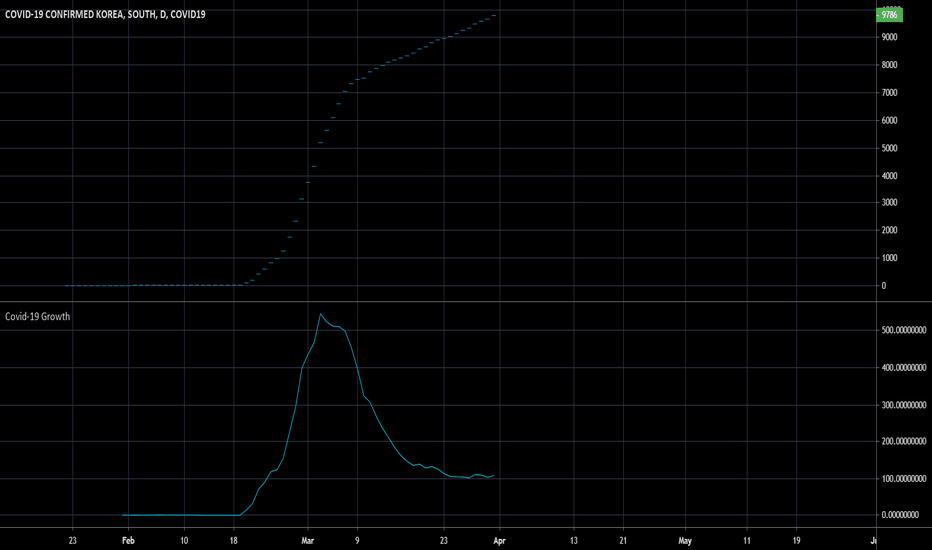Viewport: 932px width, 550px height.
Task: Click the 100.00000000 growth axis label
Action: click(903, 479)
